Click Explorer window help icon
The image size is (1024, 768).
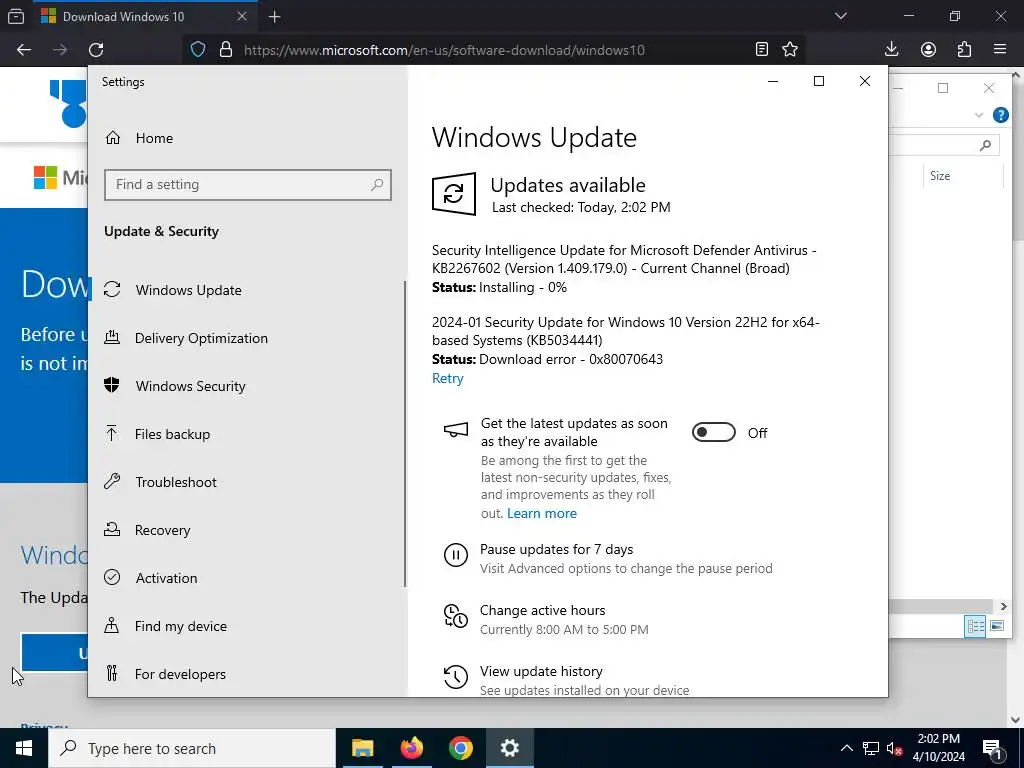tap(1000, 115)
